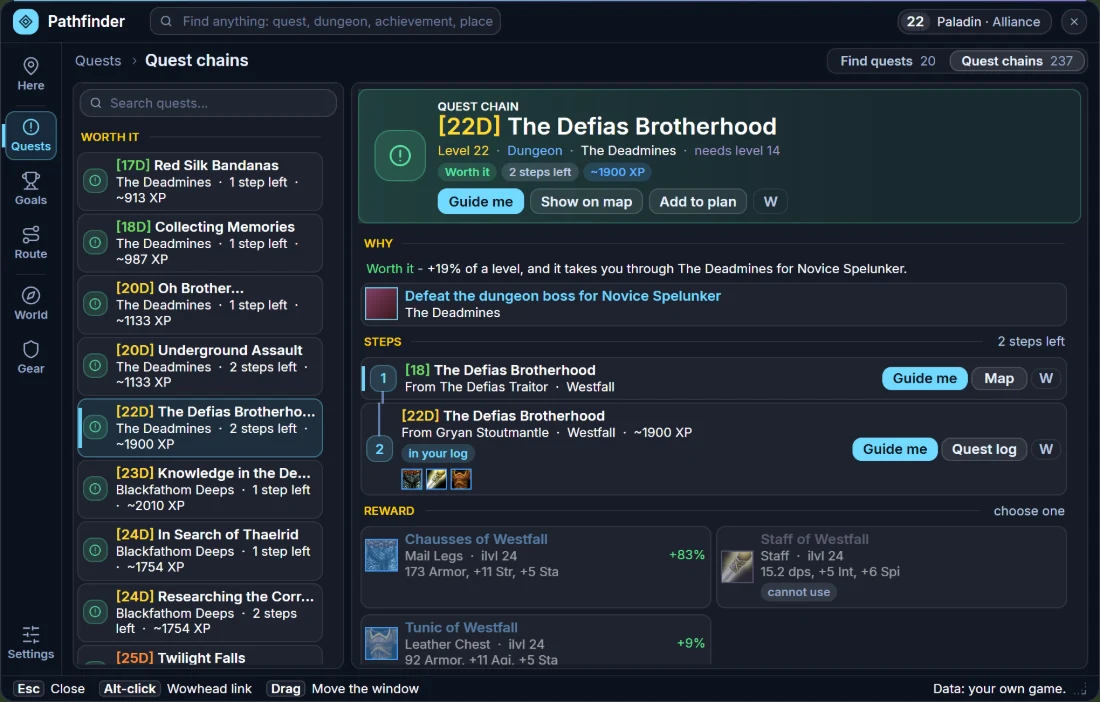Select The Defias Brotherhood list entry
The image size is (1100, 702).
coord(200,428)
